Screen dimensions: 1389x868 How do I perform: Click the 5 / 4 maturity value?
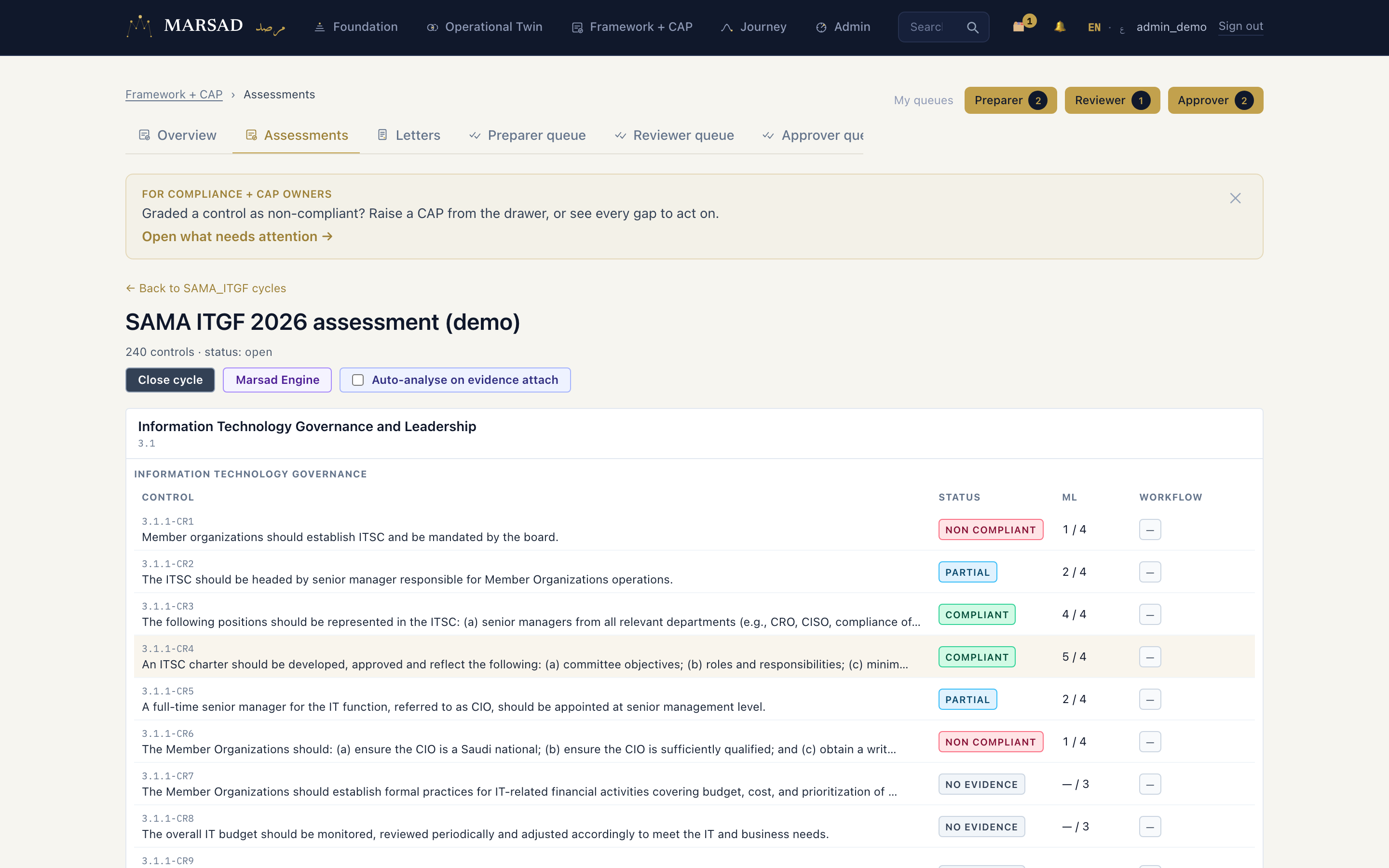tap(1074, 657)
